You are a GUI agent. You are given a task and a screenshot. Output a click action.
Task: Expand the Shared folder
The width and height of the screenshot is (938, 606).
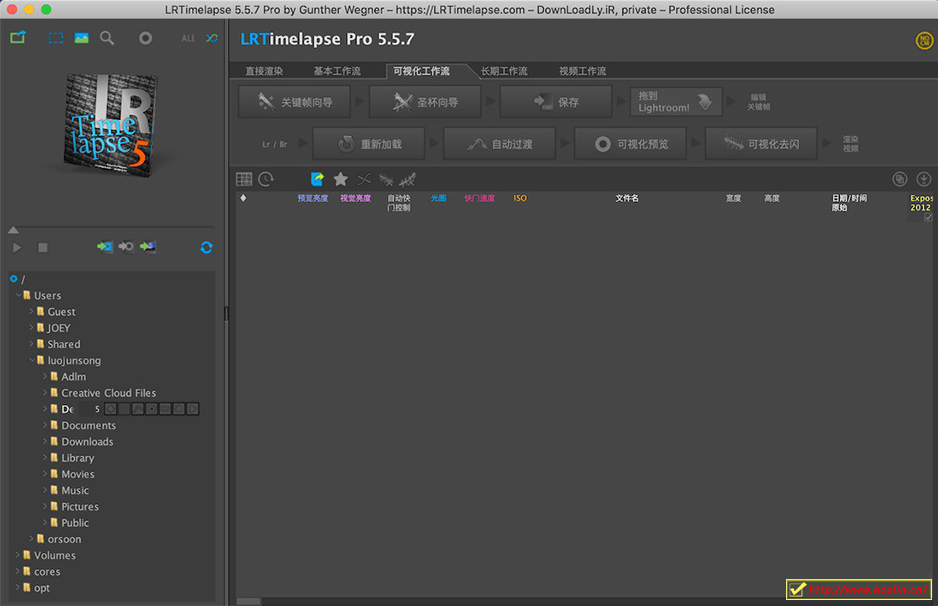[x=31, y=343]
